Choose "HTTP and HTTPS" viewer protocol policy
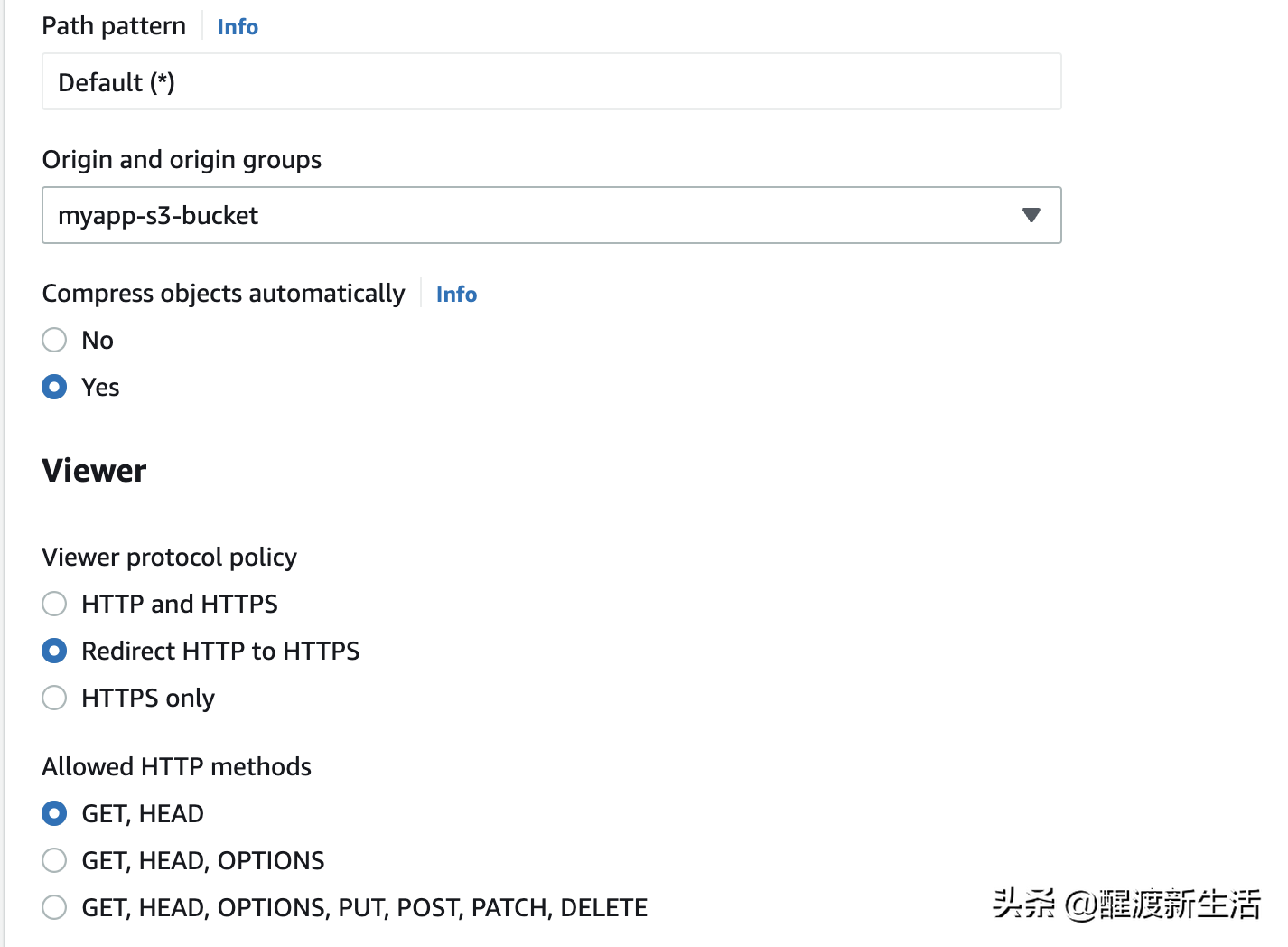 [x=54, y=604]
